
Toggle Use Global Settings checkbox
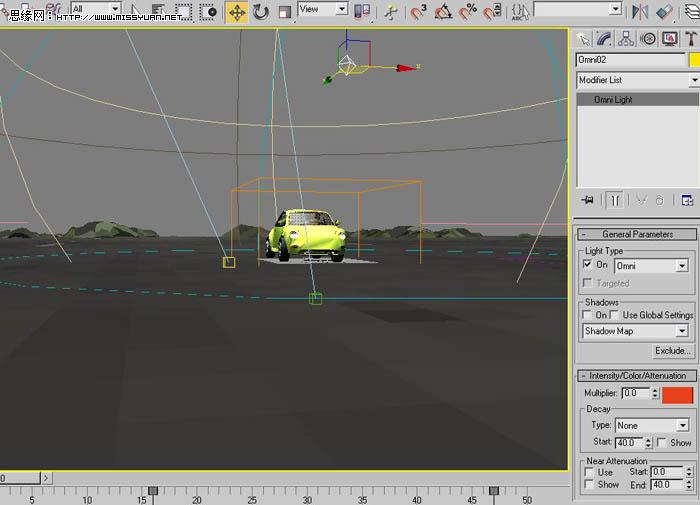[x=614, y=315]
